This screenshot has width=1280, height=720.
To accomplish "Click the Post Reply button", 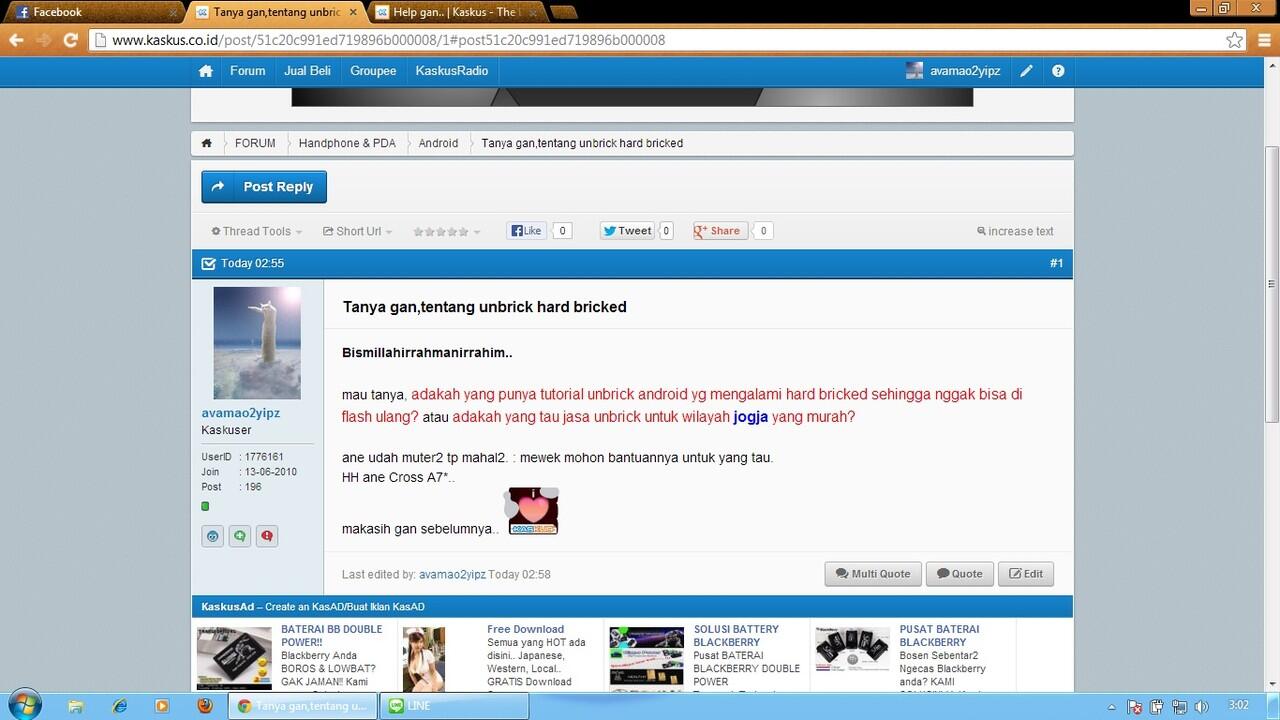I will (264, 187).
